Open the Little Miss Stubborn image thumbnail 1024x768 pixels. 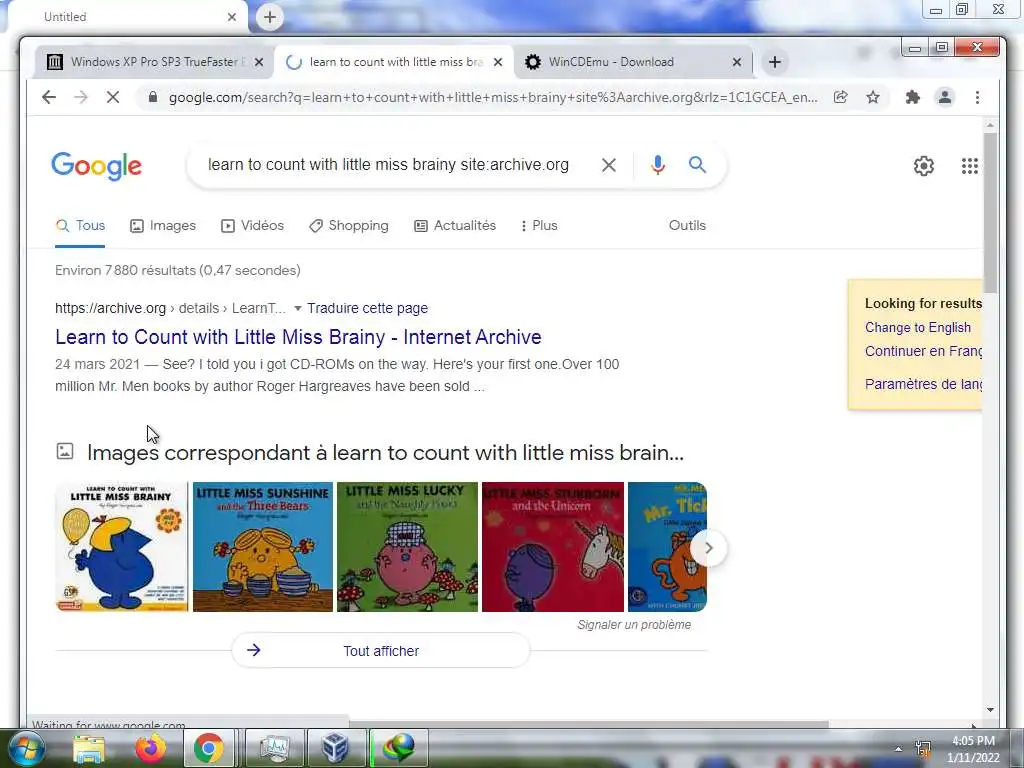pyautogui.click(x=552, y=547)
